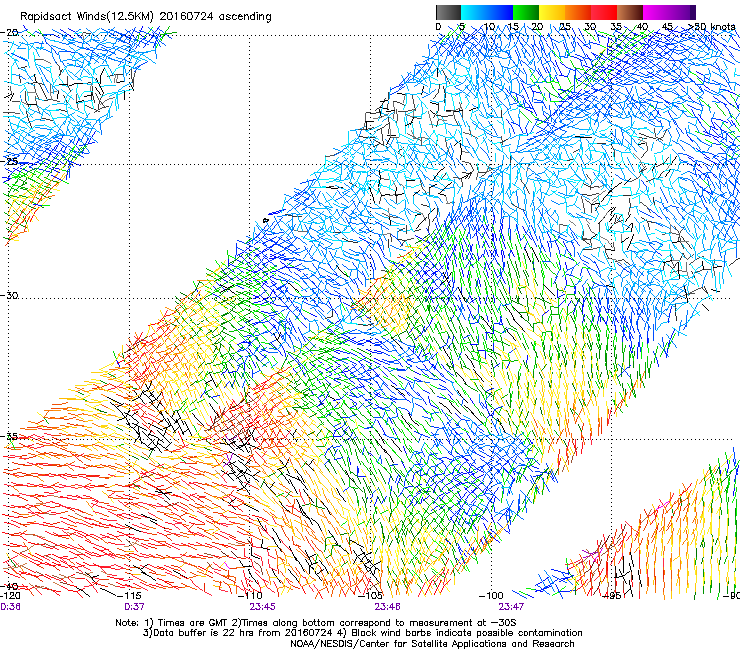Click the '-25' latitude axis label
The width and height of the screenshot is (740, 650).
pos(9,162)
